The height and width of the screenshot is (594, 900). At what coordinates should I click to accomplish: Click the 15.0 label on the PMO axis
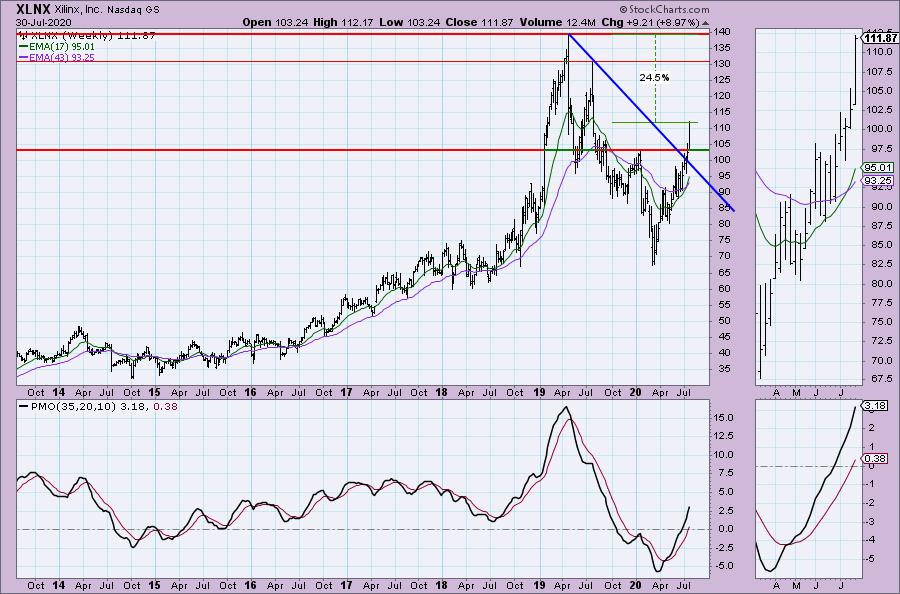pyautogui.click(x=724, y=418)
